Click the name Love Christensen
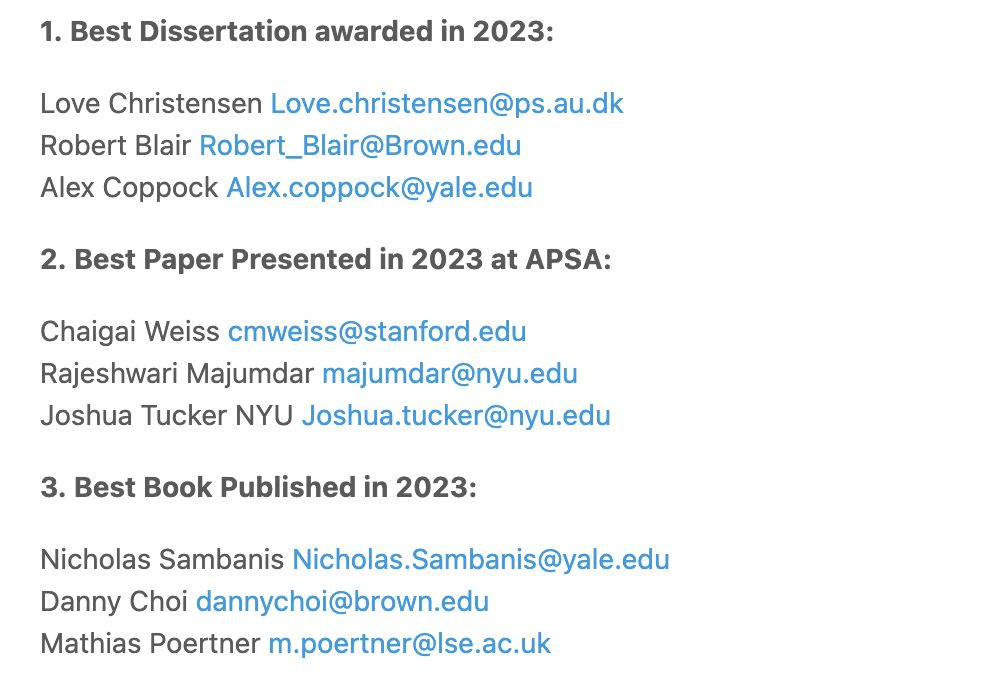982x684 pixels. pyautogui.click(x=151, y=104)
